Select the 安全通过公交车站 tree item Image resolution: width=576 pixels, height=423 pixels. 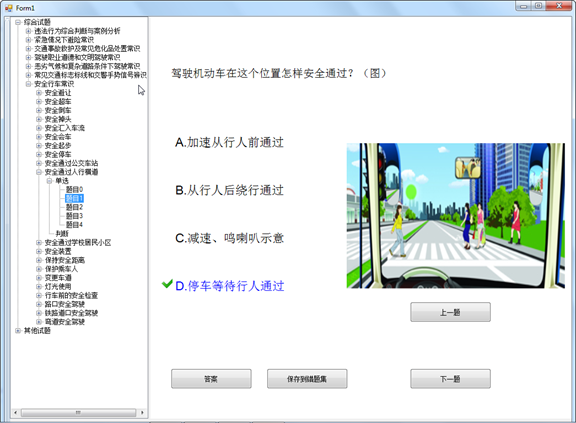point(71,163)
